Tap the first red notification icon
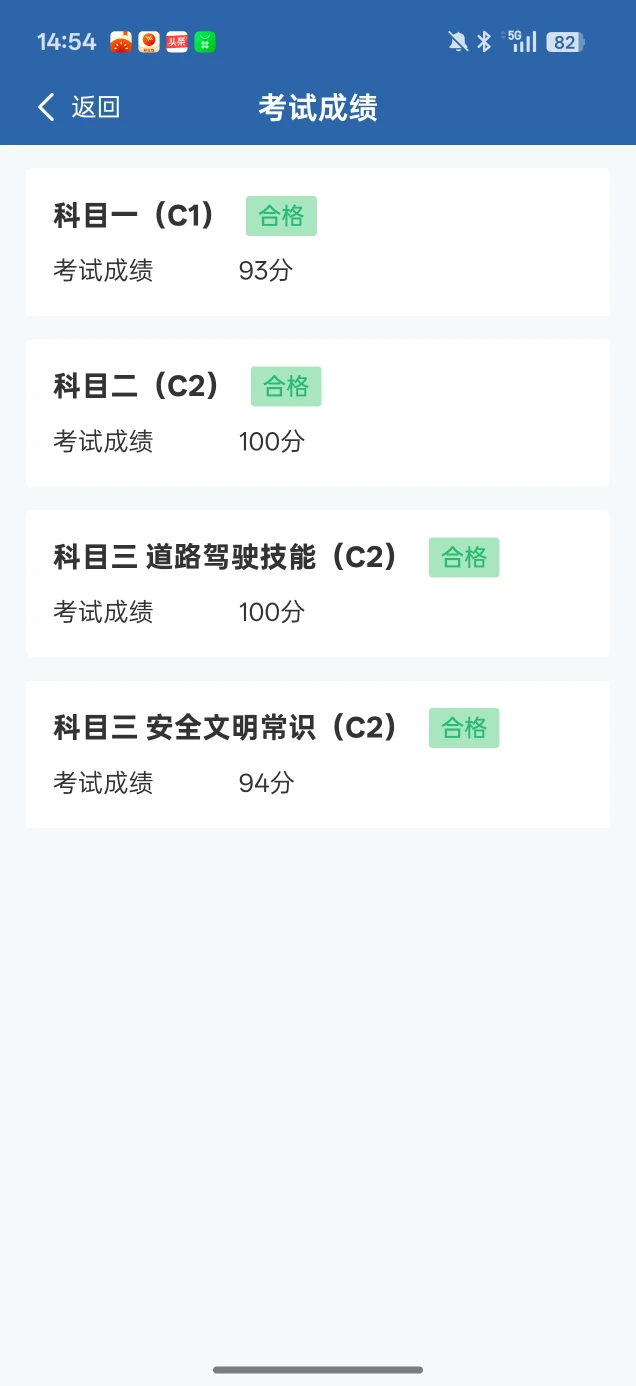Viewport: 636px width, 1386px height. (x=121, y=42)
